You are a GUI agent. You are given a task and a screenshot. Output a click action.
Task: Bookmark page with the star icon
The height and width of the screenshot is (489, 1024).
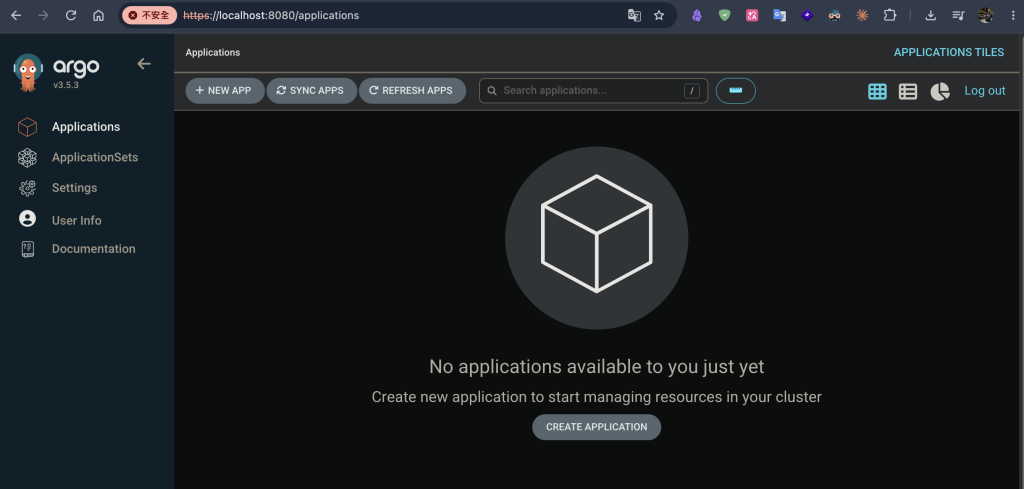[x=659, y=15]
